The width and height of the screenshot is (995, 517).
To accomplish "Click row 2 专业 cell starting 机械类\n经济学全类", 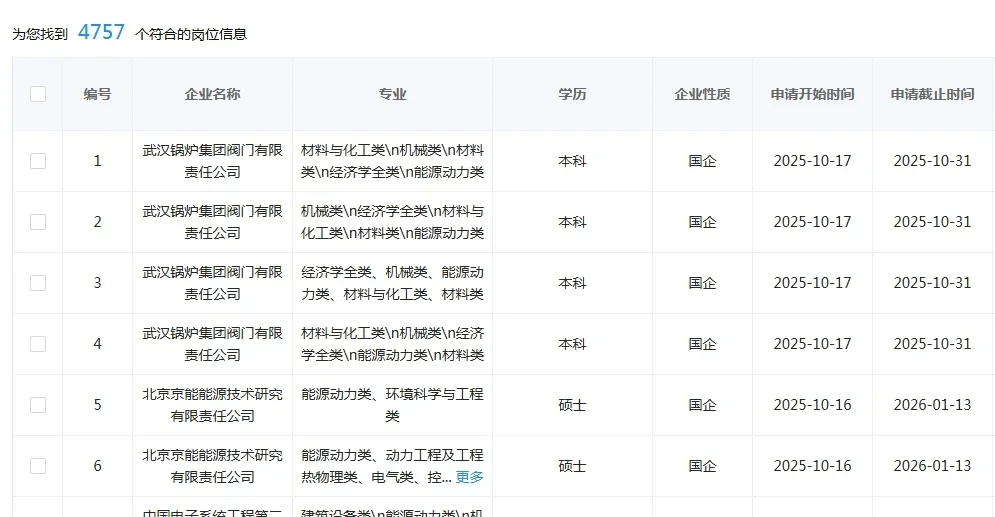I will coord(392,222).
